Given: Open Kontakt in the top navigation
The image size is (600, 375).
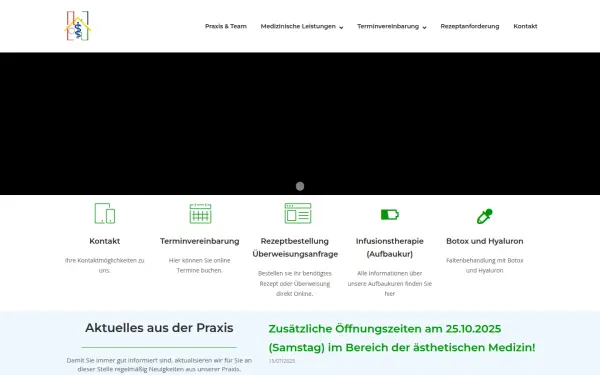Looking at the screenshot, I should (525, 26).
